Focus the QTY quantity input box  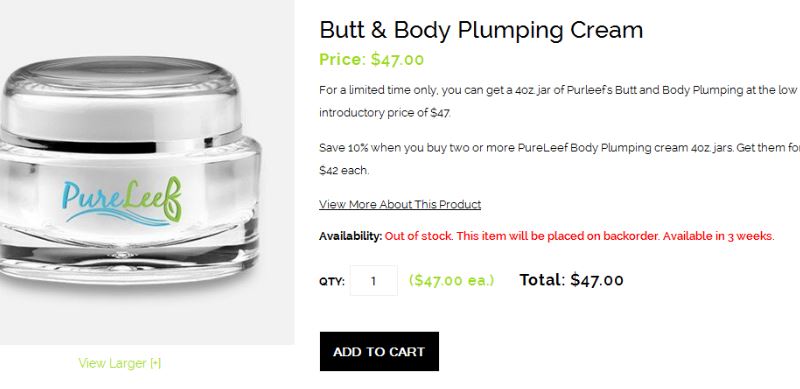click(373, 280)
